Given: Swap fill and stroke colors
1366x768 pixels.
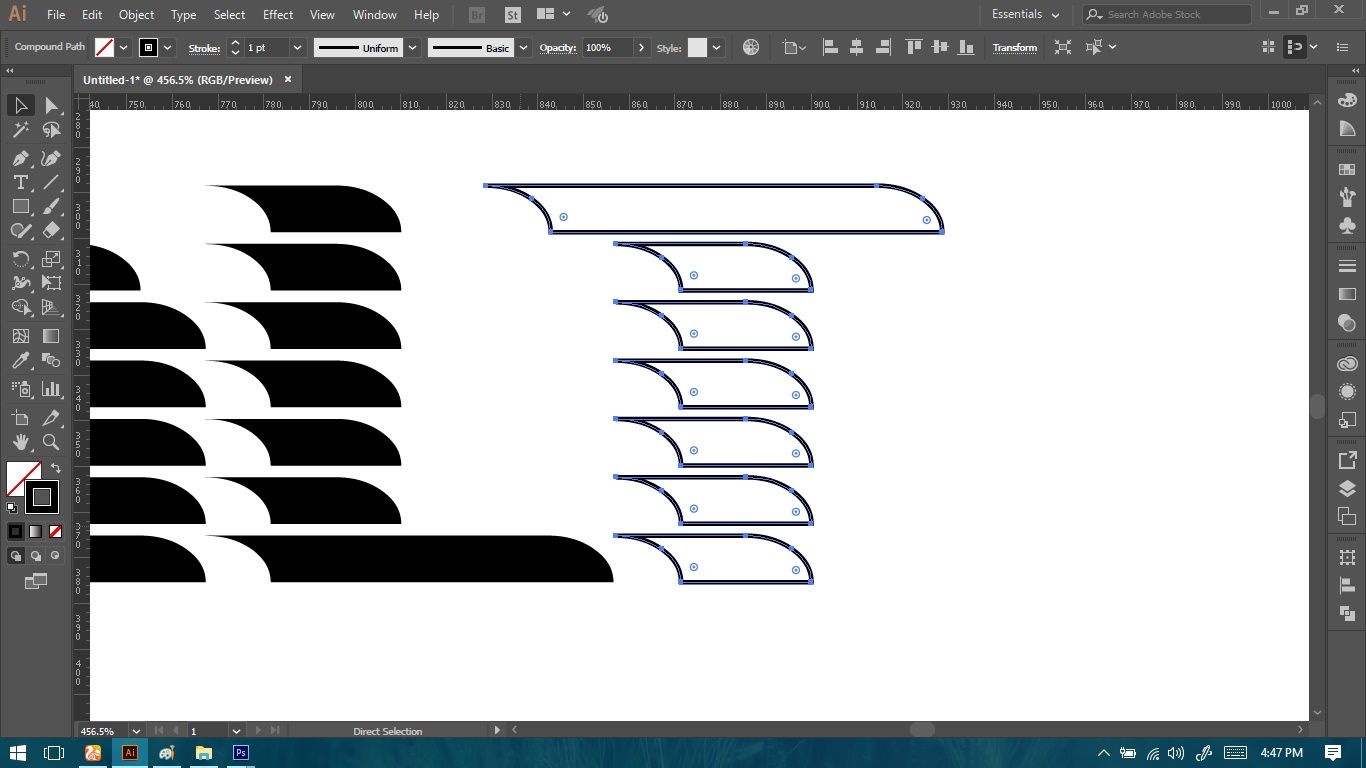Looking at the screenshot, I should click(x=56, y=468).
